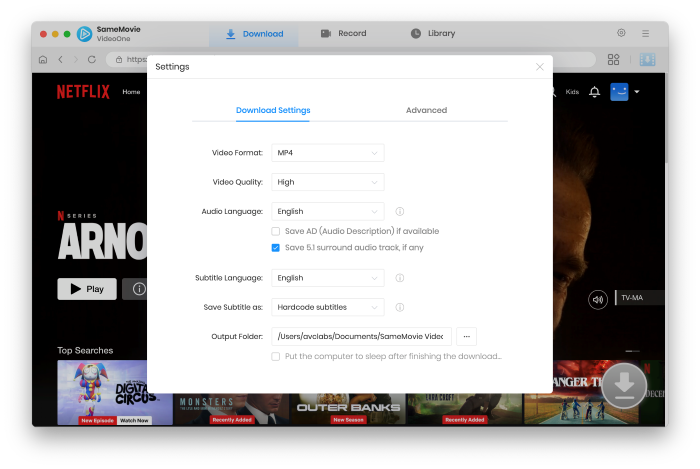Screen dimensions: 700x469
Task: Mute the Netflix preview audio
Action: point(598,299)
